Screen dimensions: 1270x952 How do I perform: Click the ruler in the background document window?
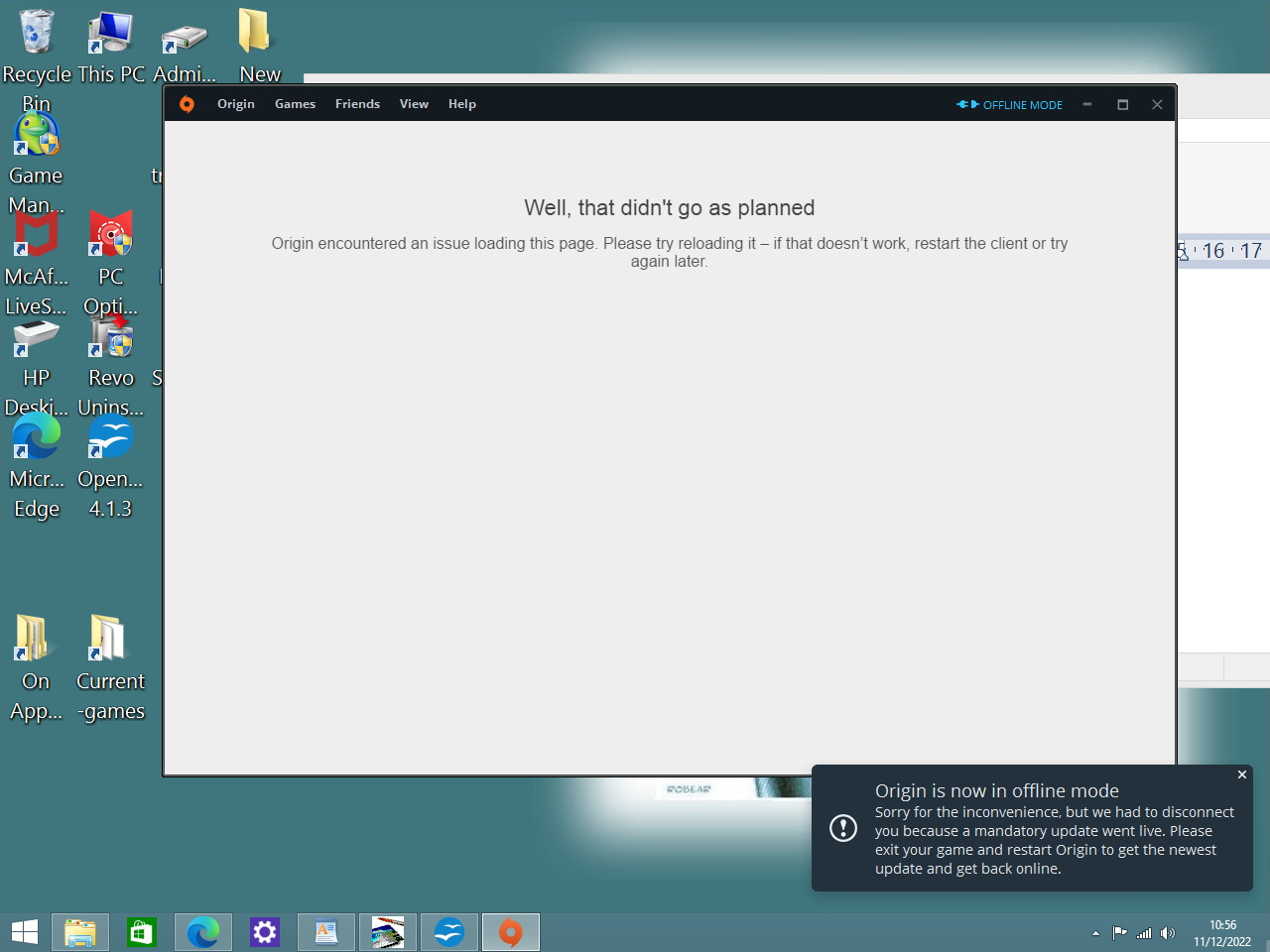pyautogui.click(x=1223, y=251)
